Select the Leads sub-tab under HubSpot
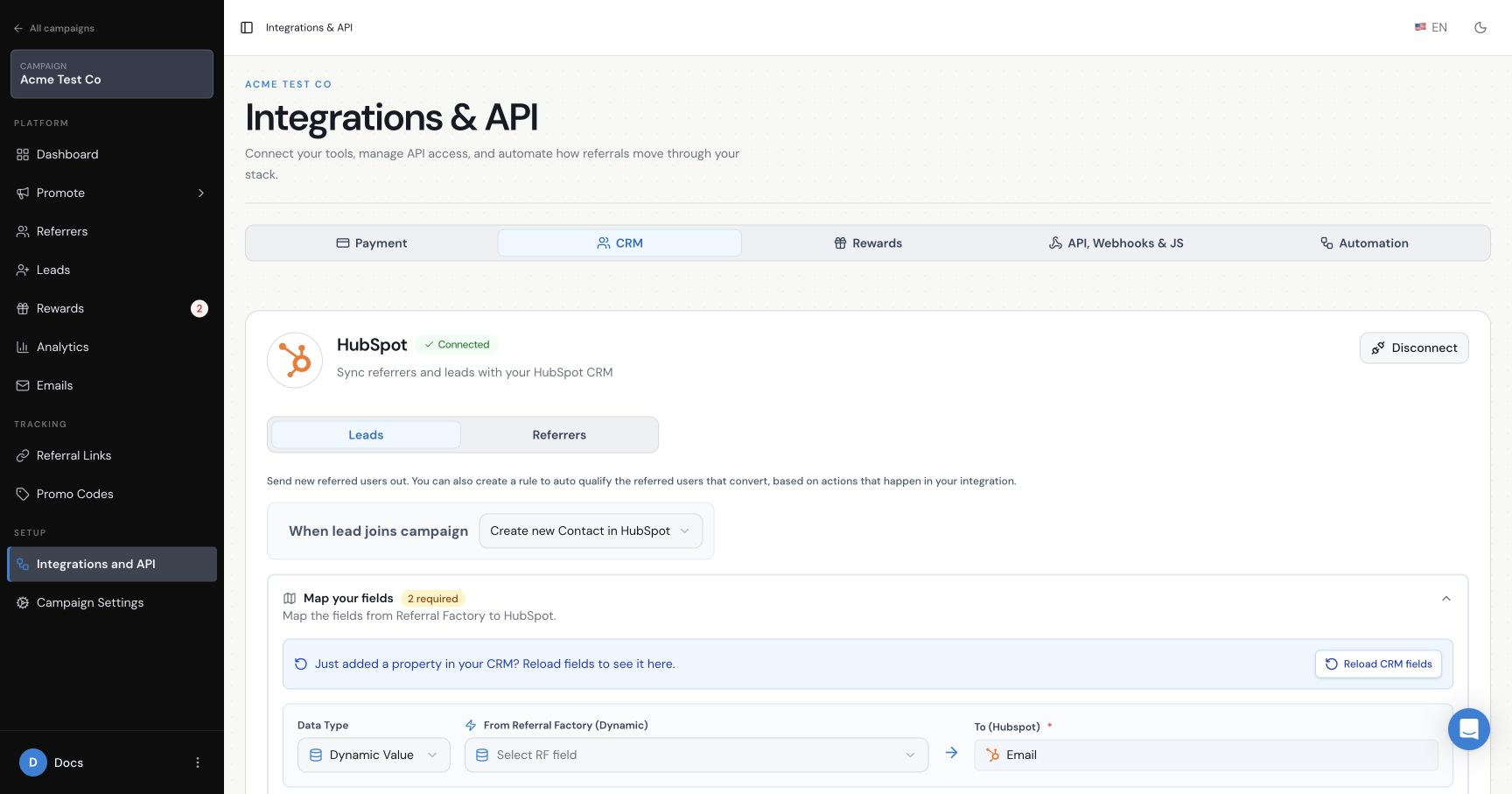This screenshot has width=1512, height=794. [x=366, y=435]
